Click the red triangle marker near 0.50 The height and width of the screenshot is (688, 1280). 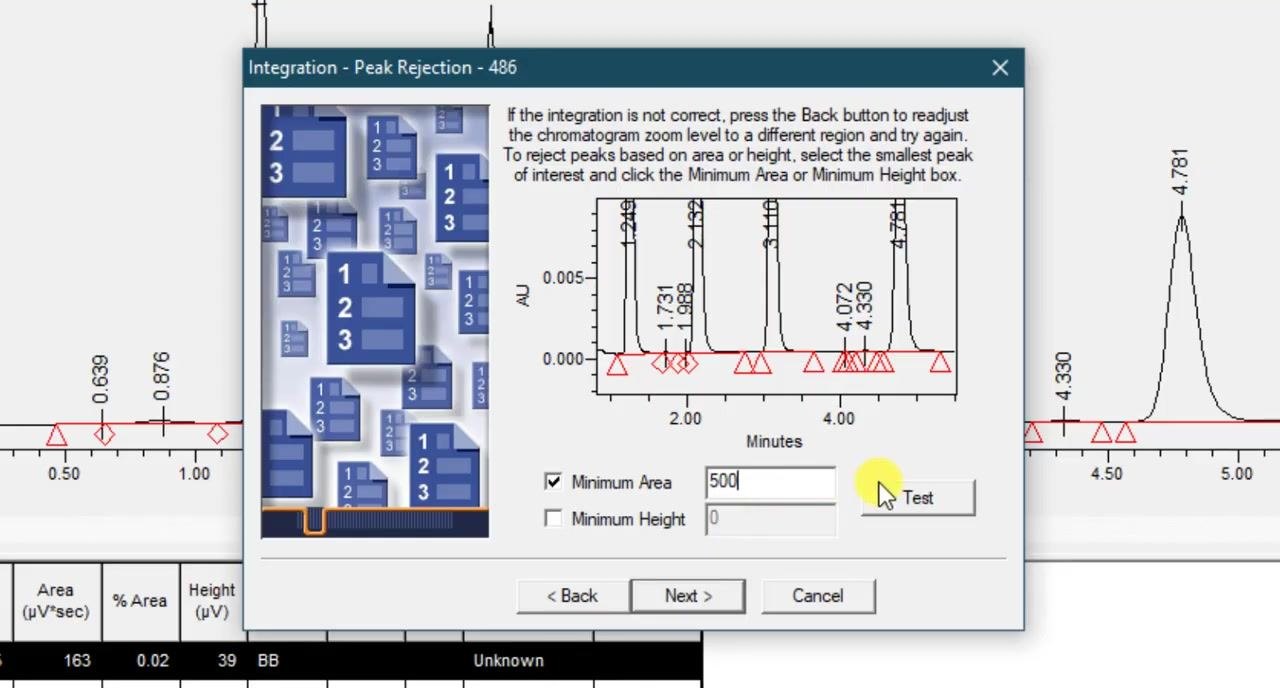click(56, 435)
